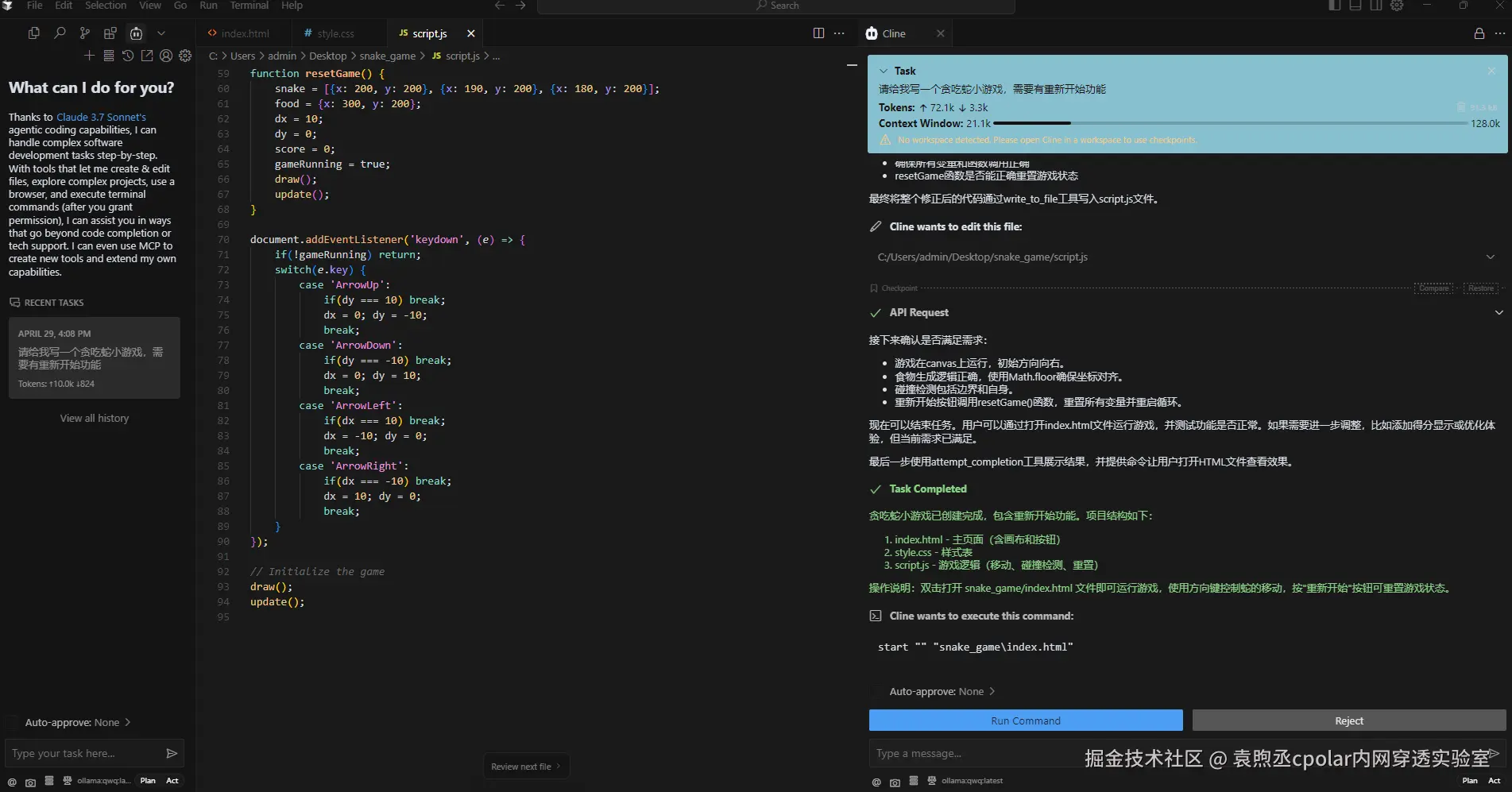Viewport: 1512px width, 792px height.
Task: Pop Cline out into an editor tab
Action: (x=147, y=56)
